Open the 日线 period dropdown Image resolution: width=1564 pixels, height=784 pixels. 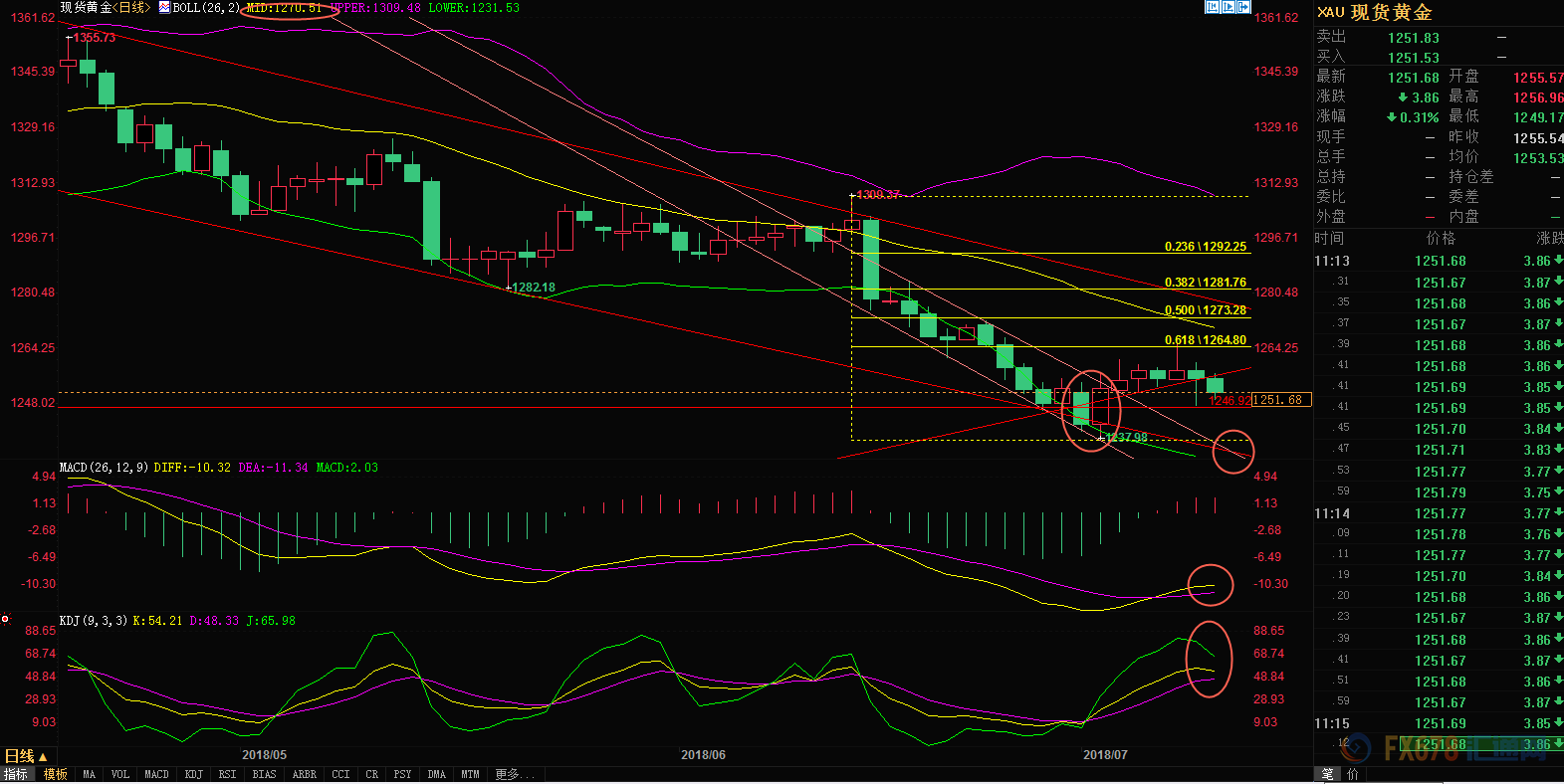click(27, 756)
